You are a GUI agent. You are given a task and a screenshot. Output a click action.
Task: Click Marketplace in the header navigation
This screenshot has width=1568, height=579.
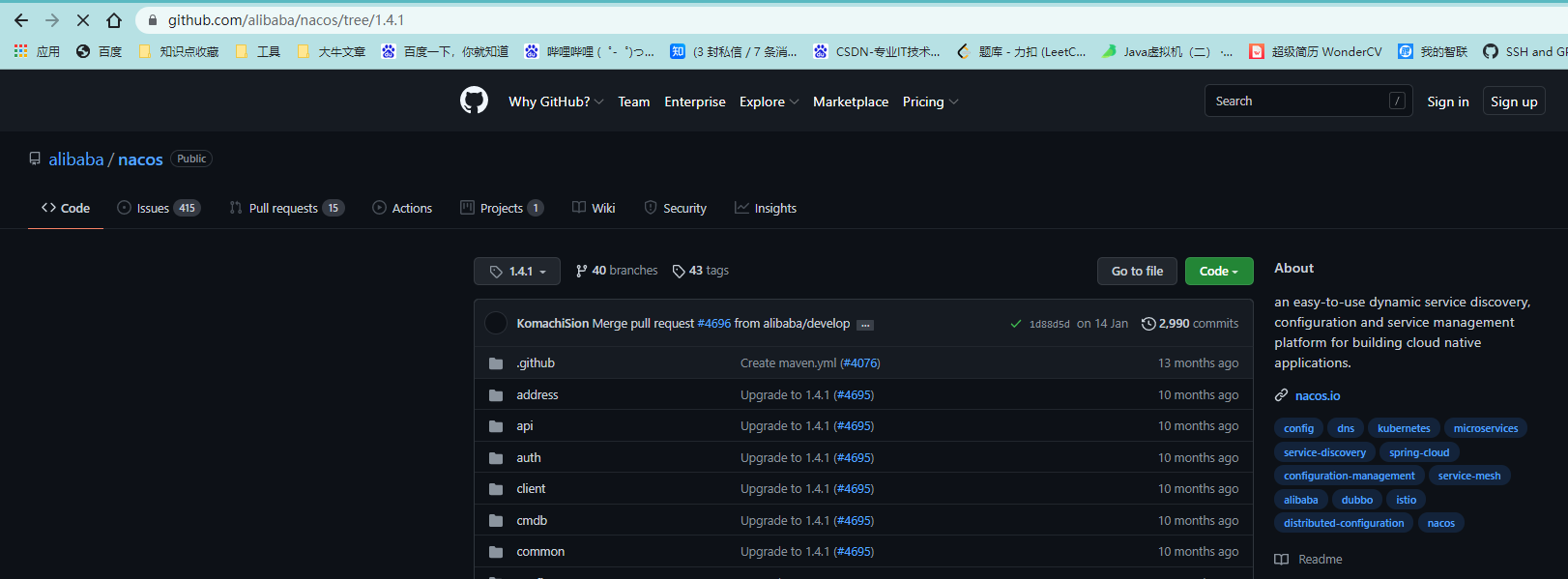(x=851, y=101)
